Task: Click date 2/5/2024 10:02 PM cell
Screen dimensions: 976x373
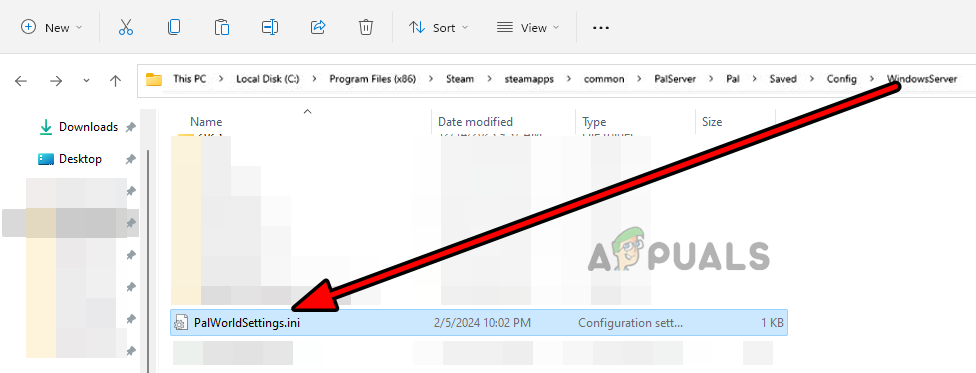Action: click(482, 323)
